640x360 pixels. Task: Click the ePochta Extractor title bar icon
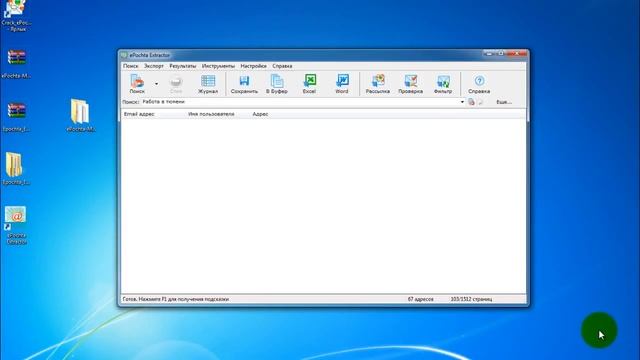point(124,55)
